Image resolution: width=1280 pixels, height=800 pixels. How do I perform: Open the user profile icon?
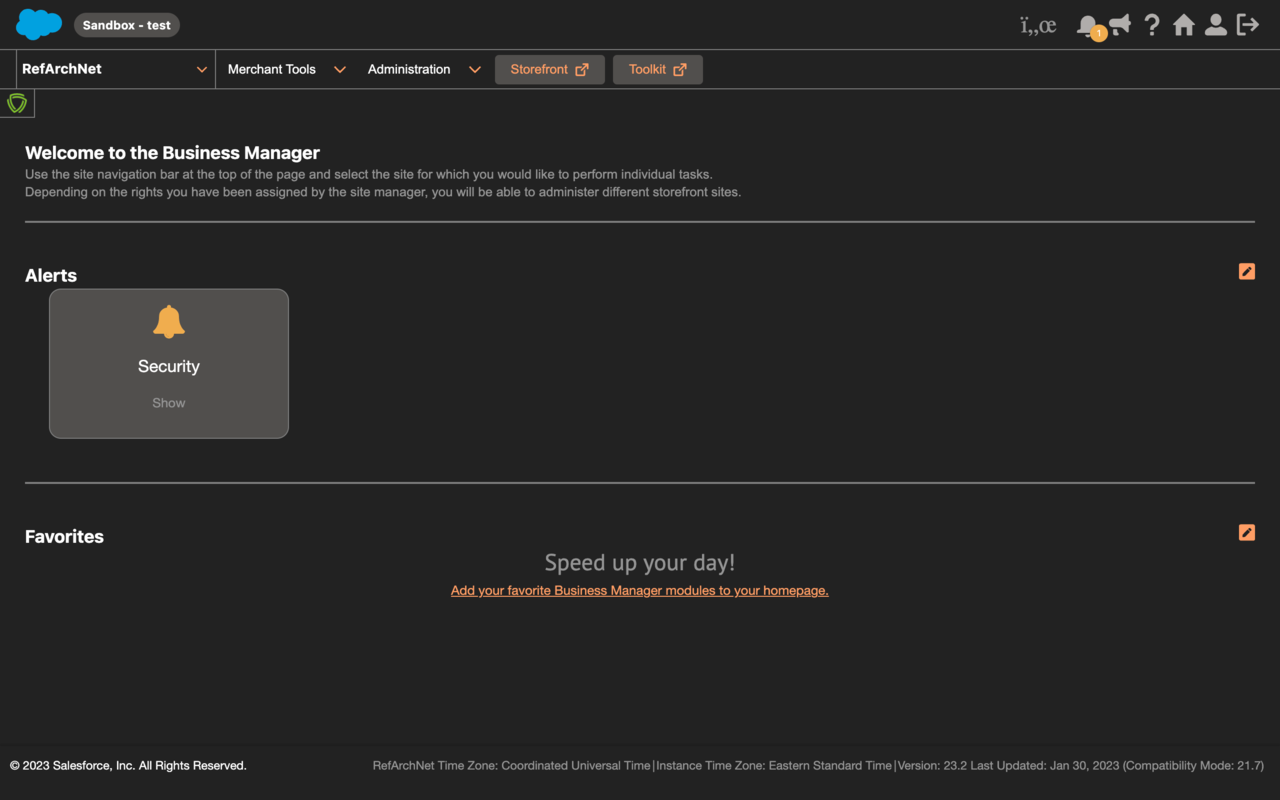coord(1216,25)
